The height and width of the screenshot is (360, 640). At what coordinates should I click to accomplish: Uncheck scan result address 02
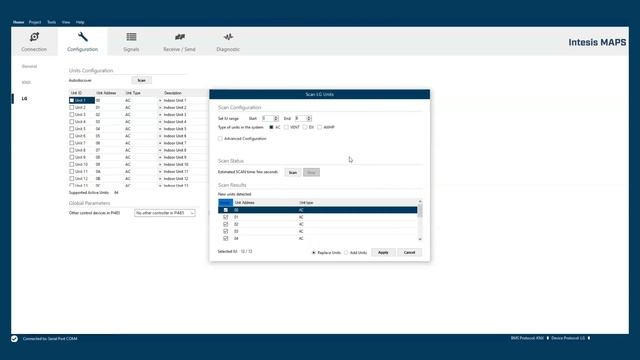pyautogui.click(x=226, y=224)
